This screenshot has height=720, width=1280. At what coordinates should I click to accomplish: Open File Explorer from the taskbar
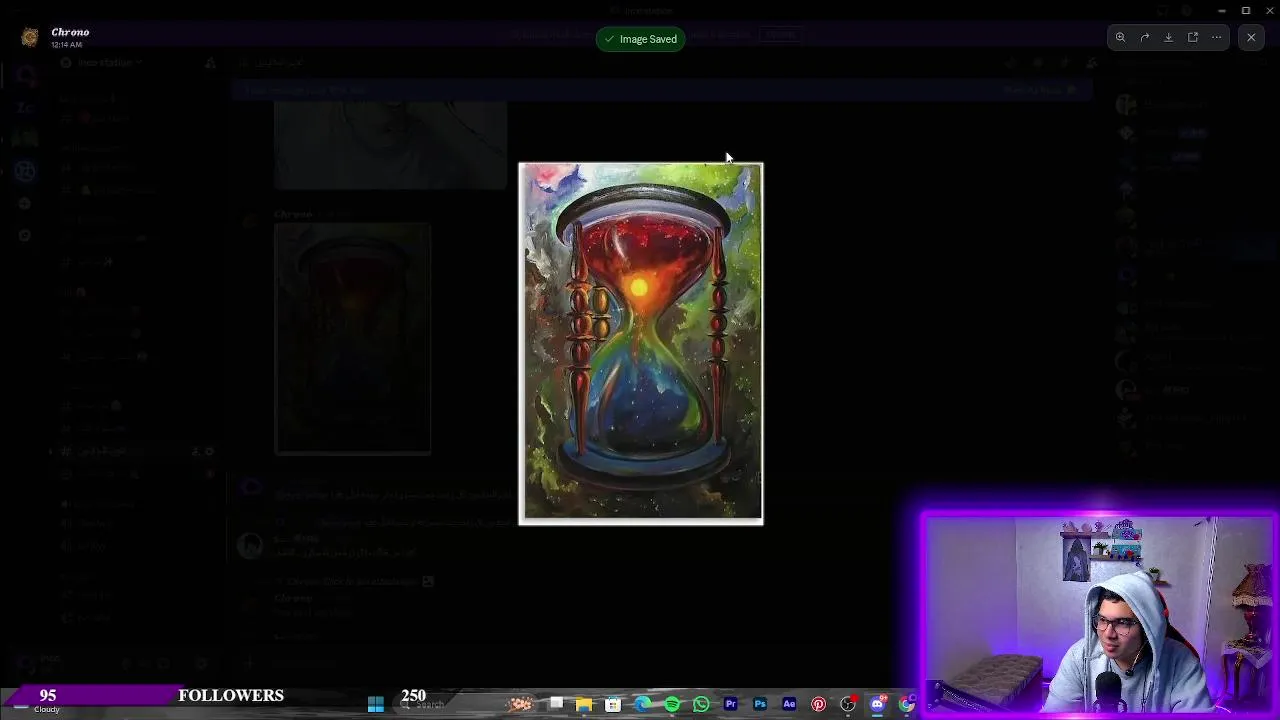click(x=584, y=705)
